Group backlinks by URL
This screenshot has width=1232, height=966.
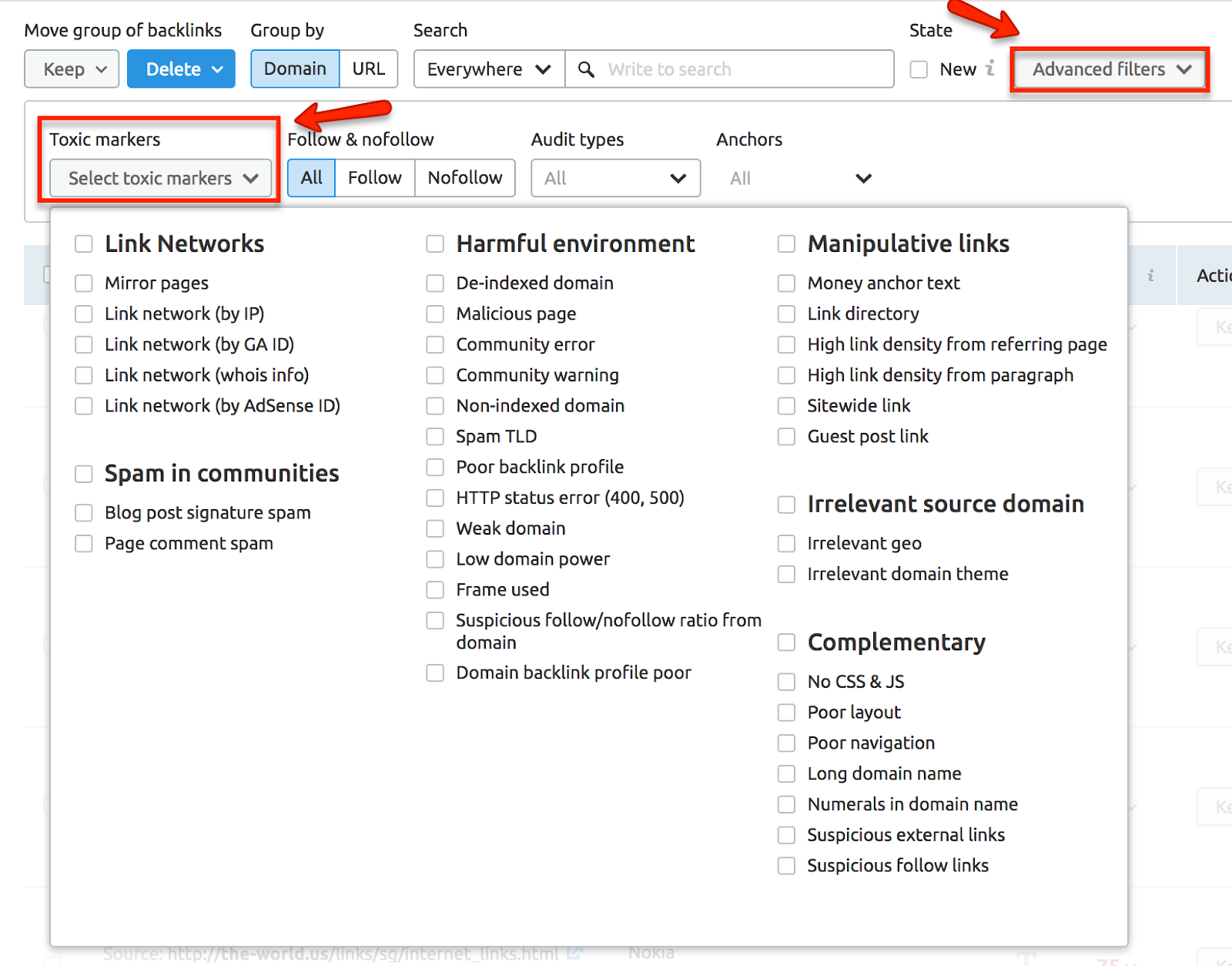pos(369,69)
